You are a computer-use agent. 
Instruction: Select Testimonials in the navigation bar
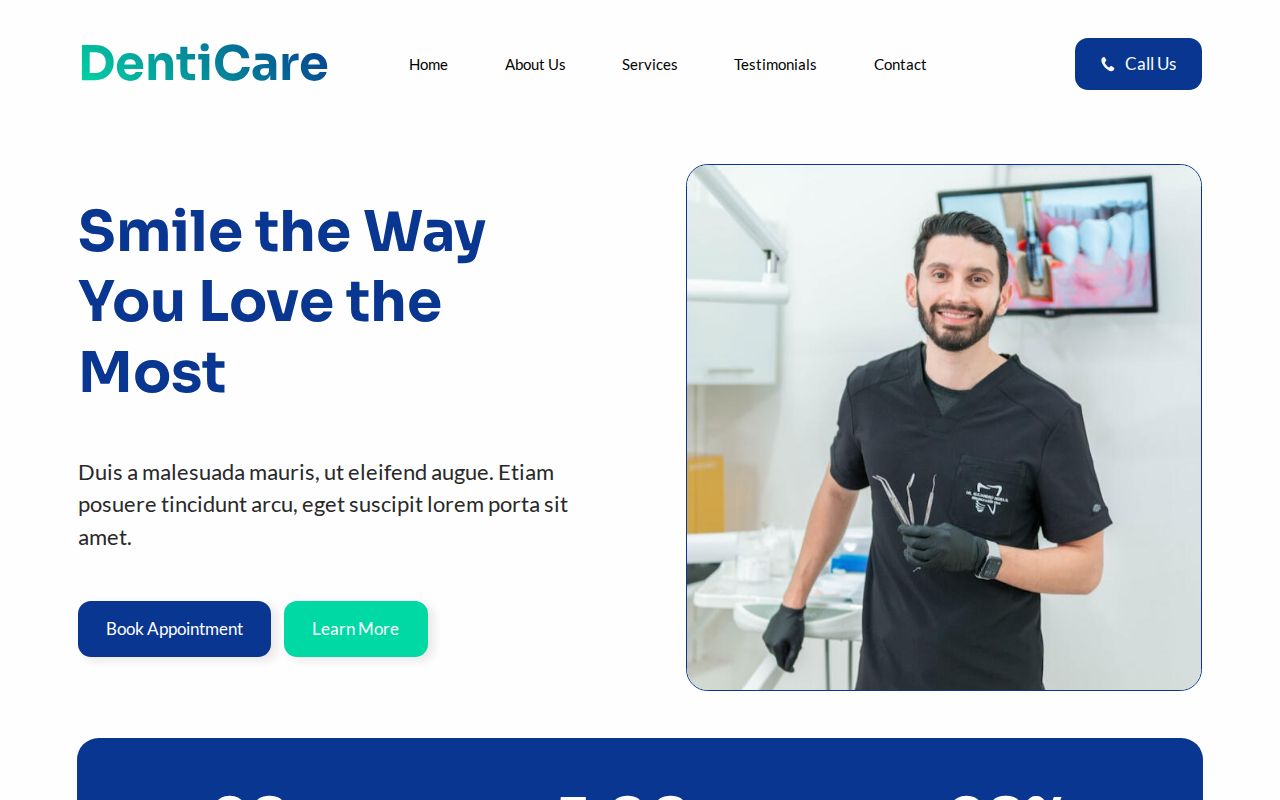775,64
